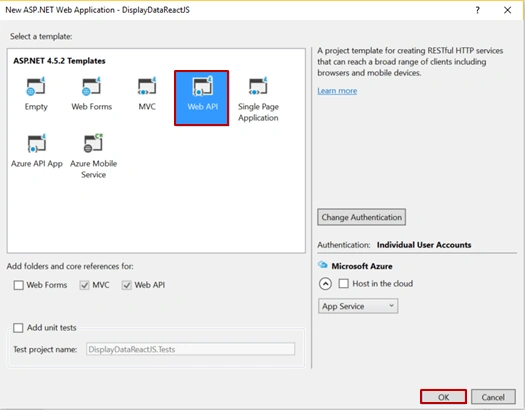Close the New ASP.NET Web Application dialog
The height and width of the screenshot is (410, 525).
(508, 10)
